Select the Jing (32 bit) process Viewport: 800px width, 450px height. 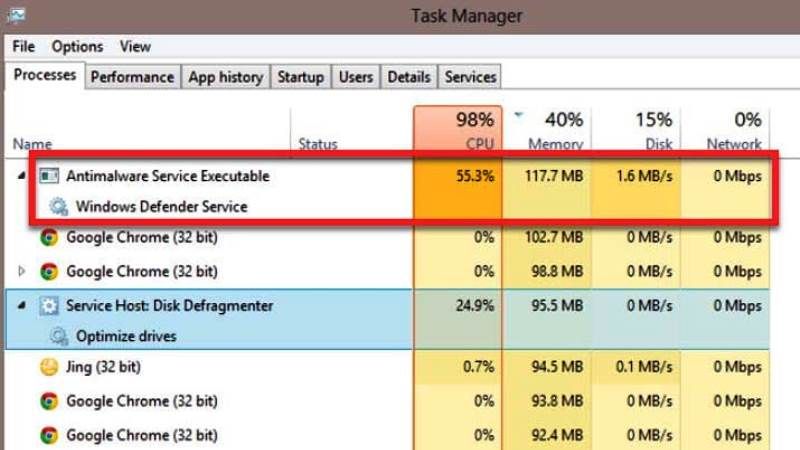click(x=388, y=367)
